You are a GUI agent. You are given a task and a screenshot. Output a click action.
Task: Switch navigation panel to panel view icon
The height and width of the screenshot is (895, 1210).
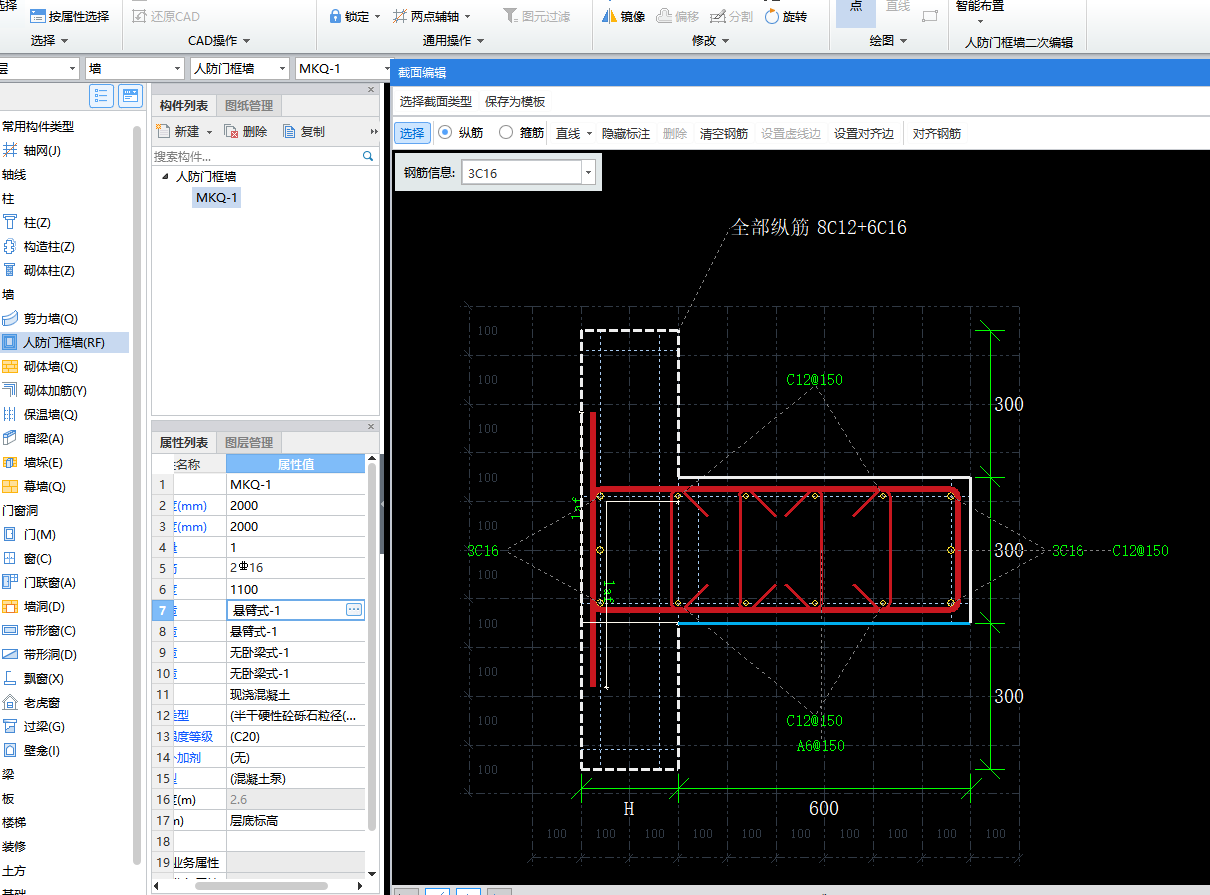130,95
